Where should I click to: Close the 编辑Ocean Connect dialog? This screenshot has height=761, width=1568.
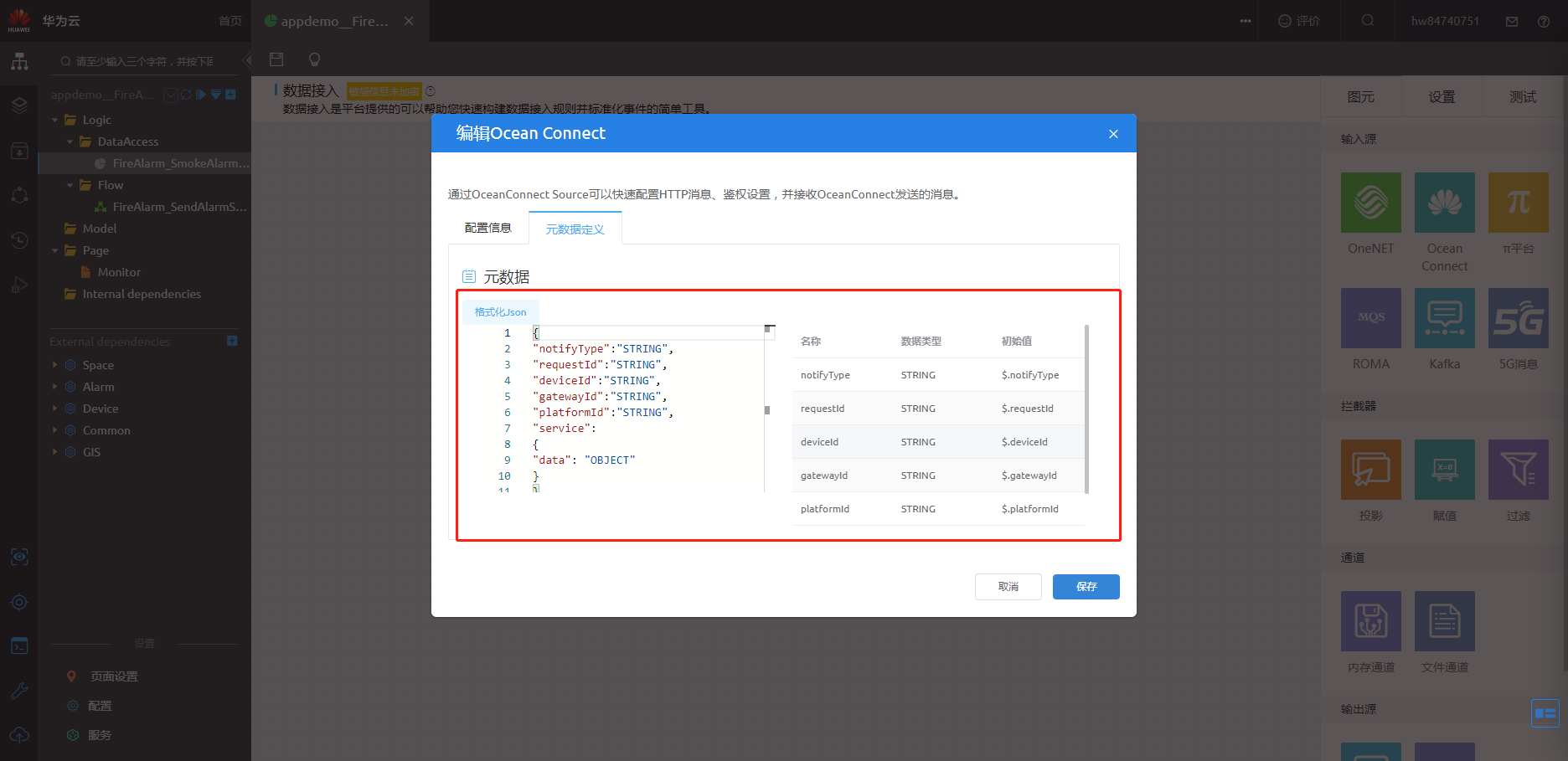click(1113, 134)
